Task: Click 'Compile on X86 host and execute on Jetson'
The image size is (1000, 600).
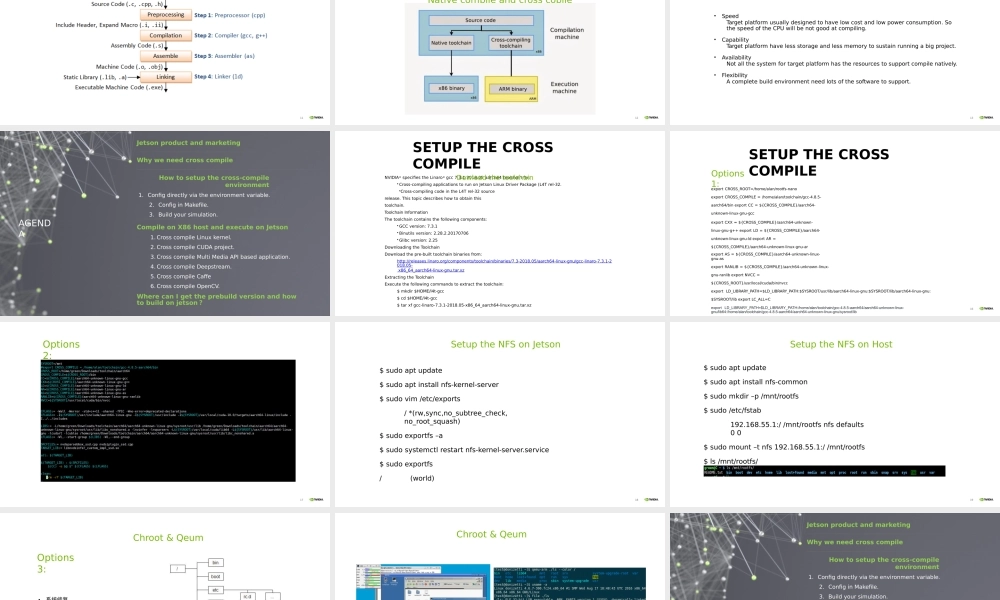Action: pos(212,227)
